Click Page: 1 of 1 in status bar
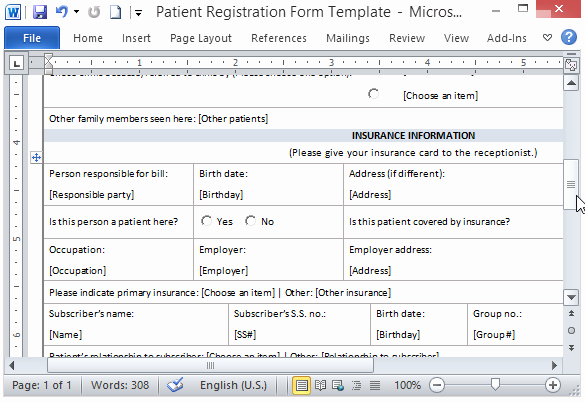Viewport: 585px width, 402px height. coord(41,385)
